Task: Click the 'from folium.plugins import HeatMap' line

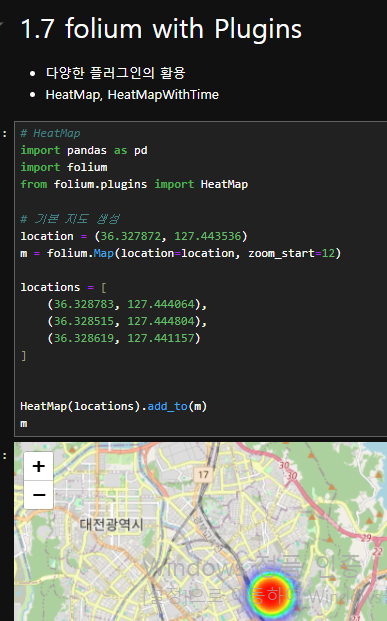Action: coord(134,184)
